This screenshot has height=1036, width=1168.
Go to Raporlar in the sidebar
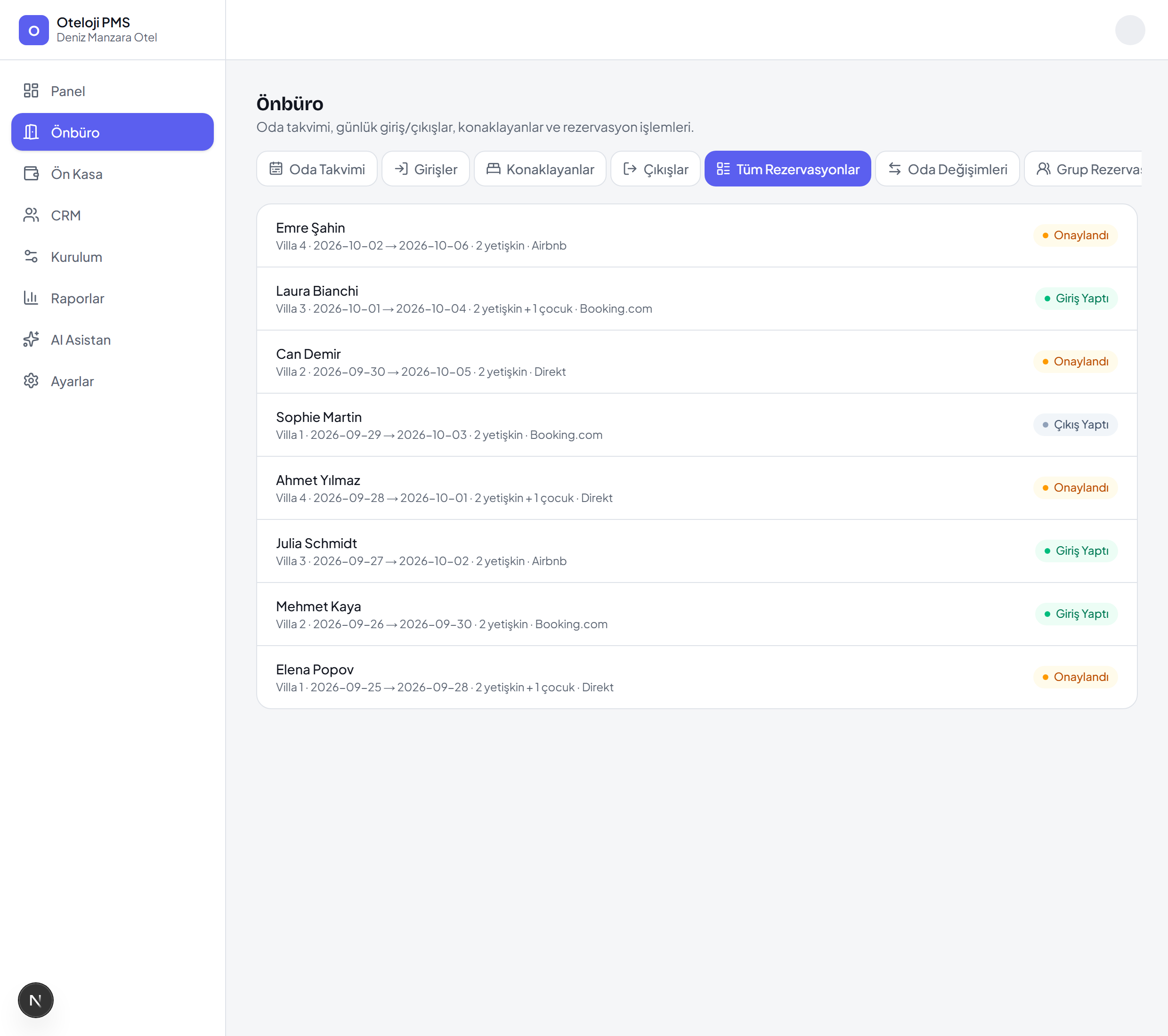click(113, 298)
